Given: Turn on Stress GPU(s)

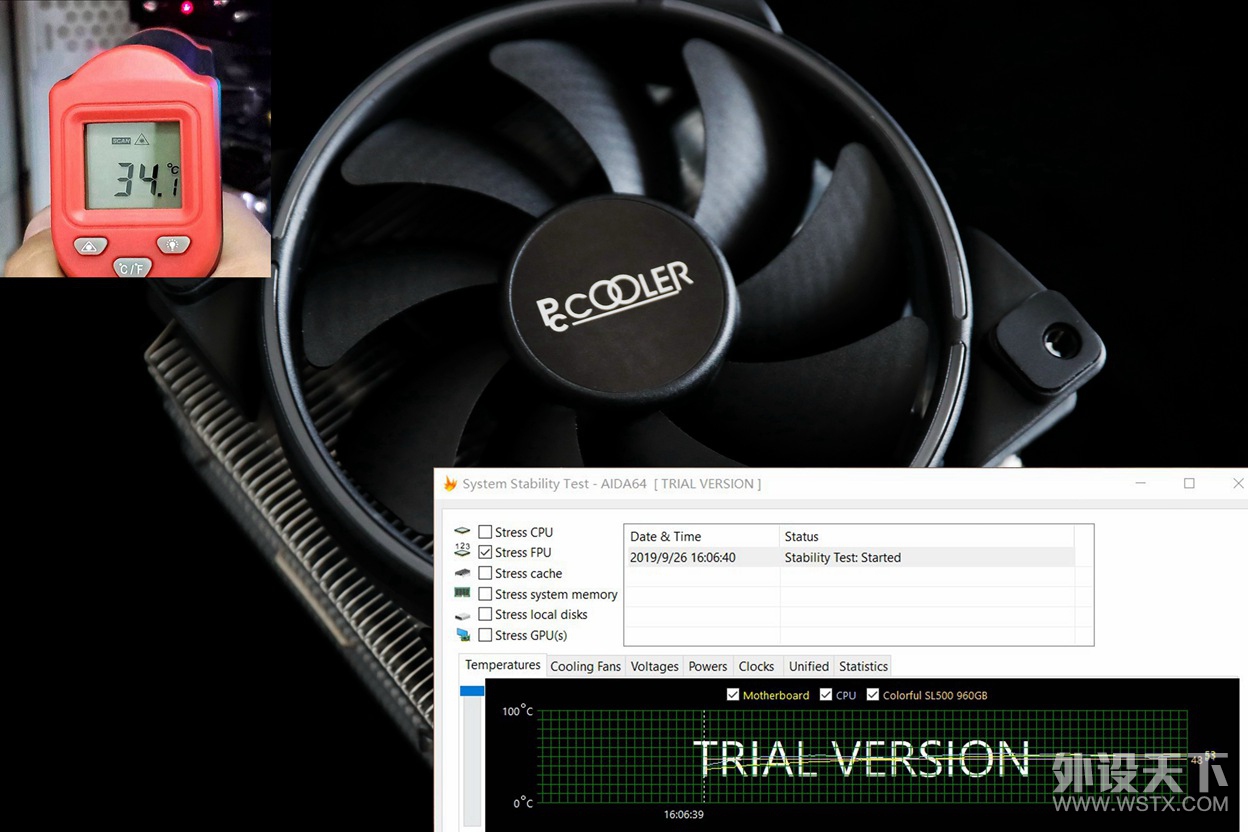Looking at the screenshot, I should tap(485, 635).
